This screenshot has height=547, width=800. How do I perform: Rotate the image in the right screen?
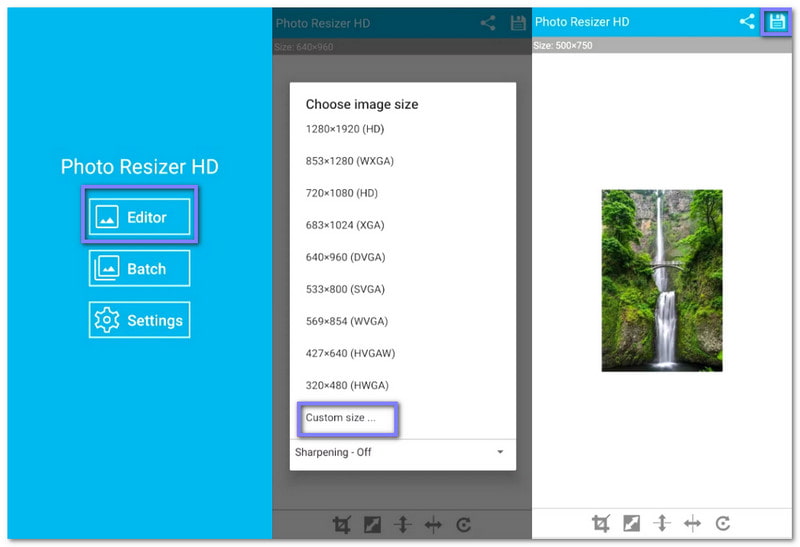[x=722, y=524]
